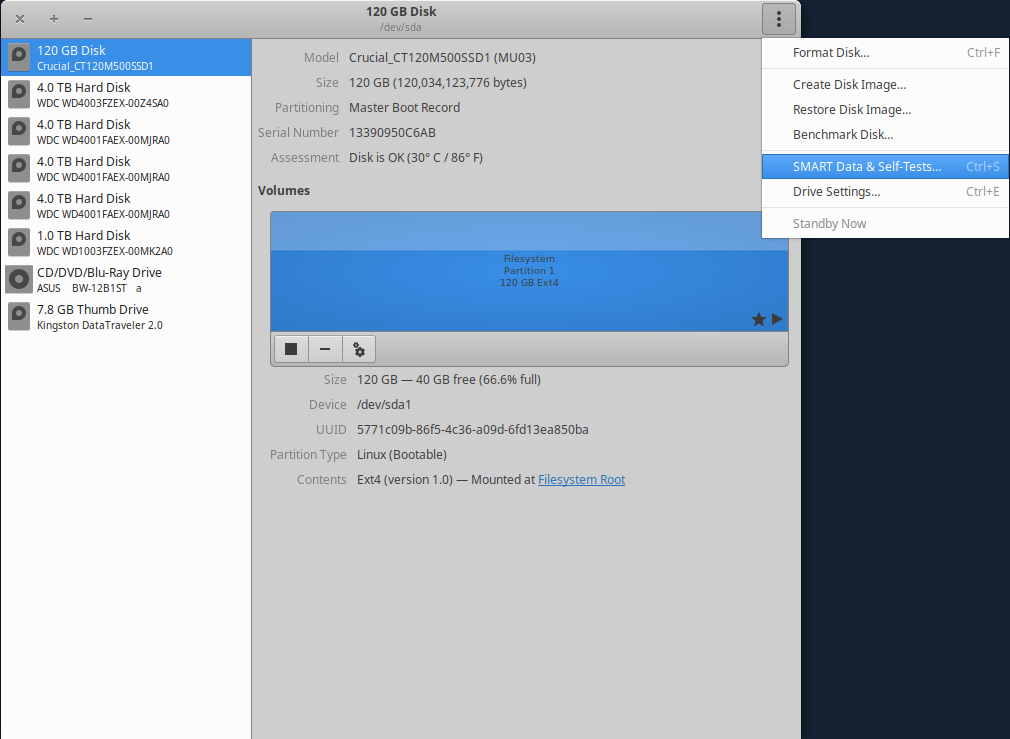
Task: Click the 1.0 TB Hard Disk icon
Action: (19, 243)
